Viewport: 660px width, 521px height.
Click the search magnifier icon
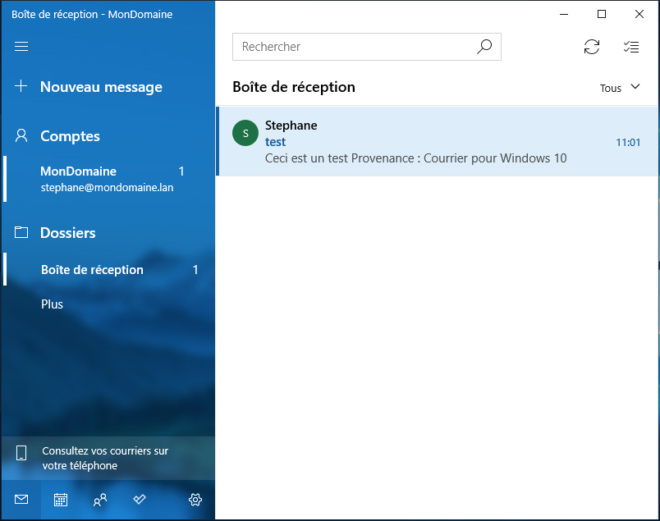(484, 46)
